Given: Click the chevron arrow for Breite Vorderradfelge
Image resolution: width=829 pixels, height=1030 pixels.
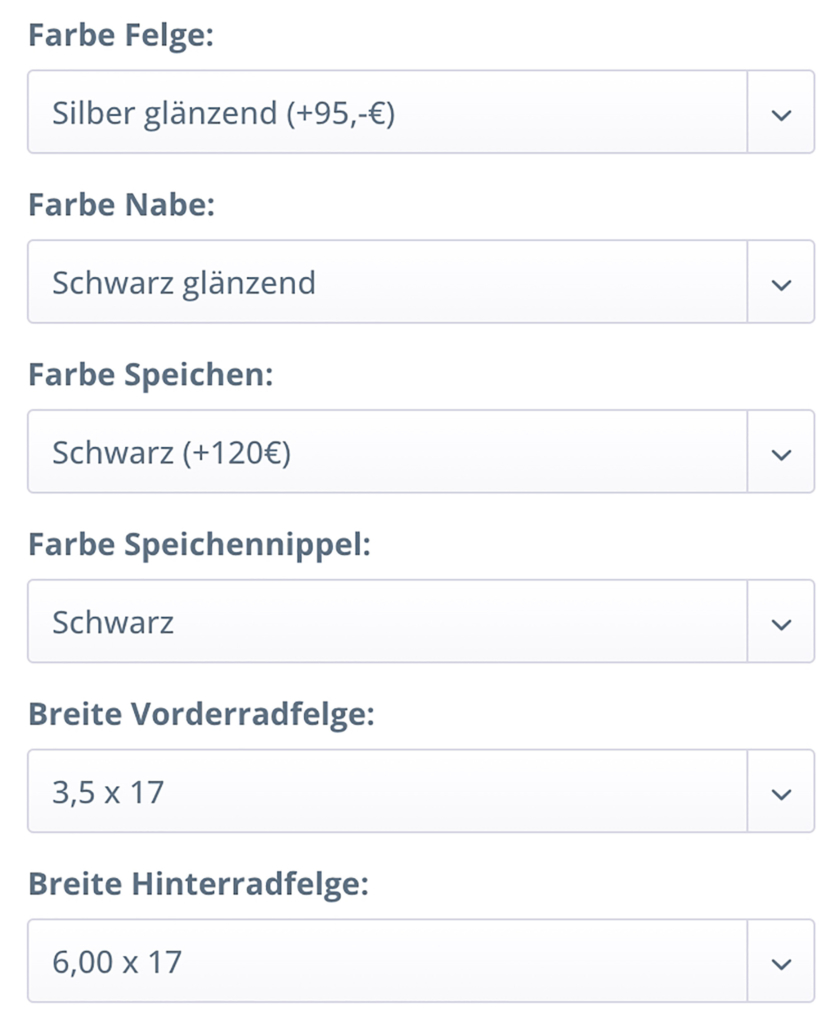Looking at the screenshot, I should tap(781, 793).
